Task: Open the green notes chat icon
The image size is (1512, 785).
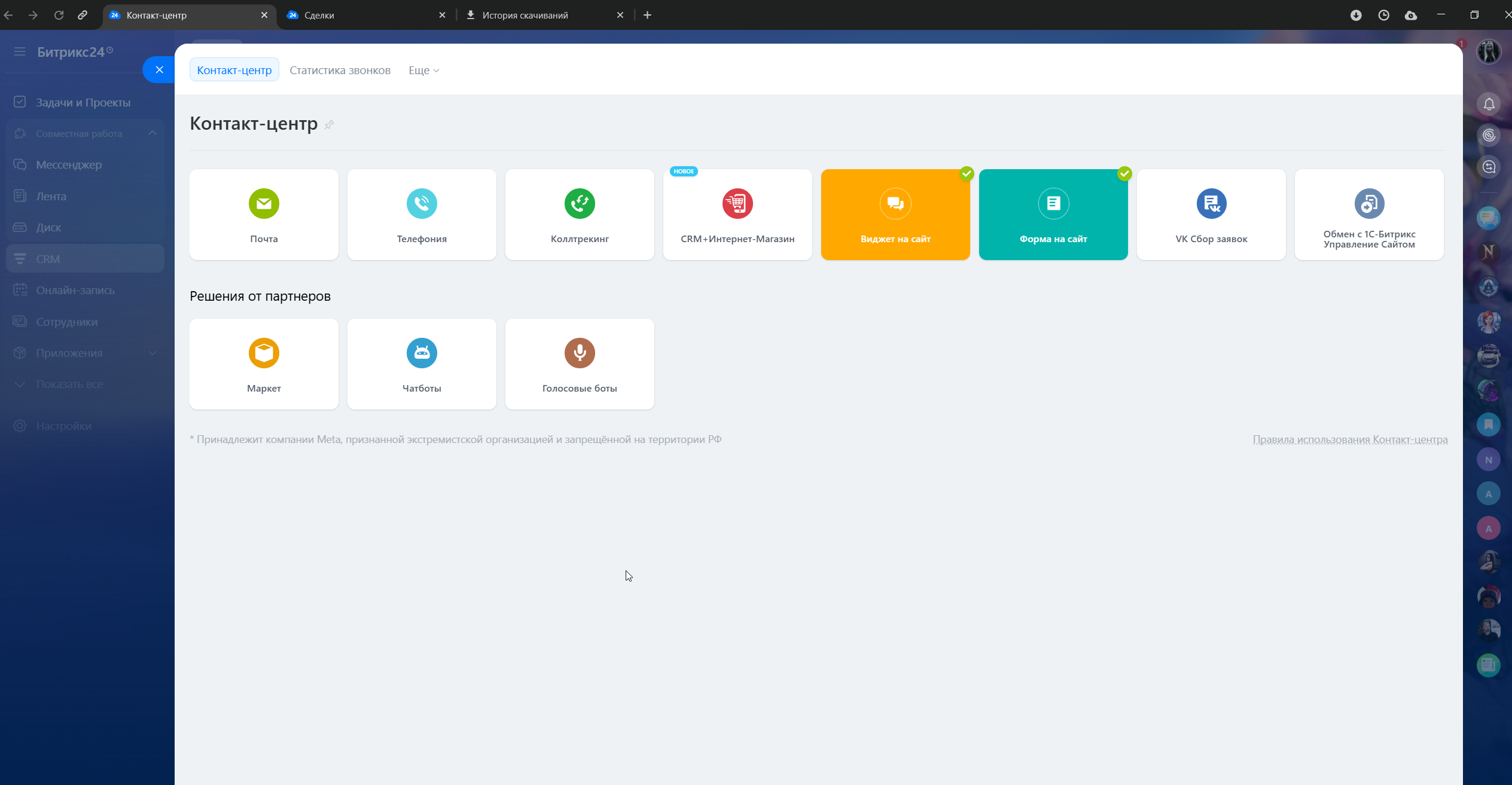Action: (1489, 665)
